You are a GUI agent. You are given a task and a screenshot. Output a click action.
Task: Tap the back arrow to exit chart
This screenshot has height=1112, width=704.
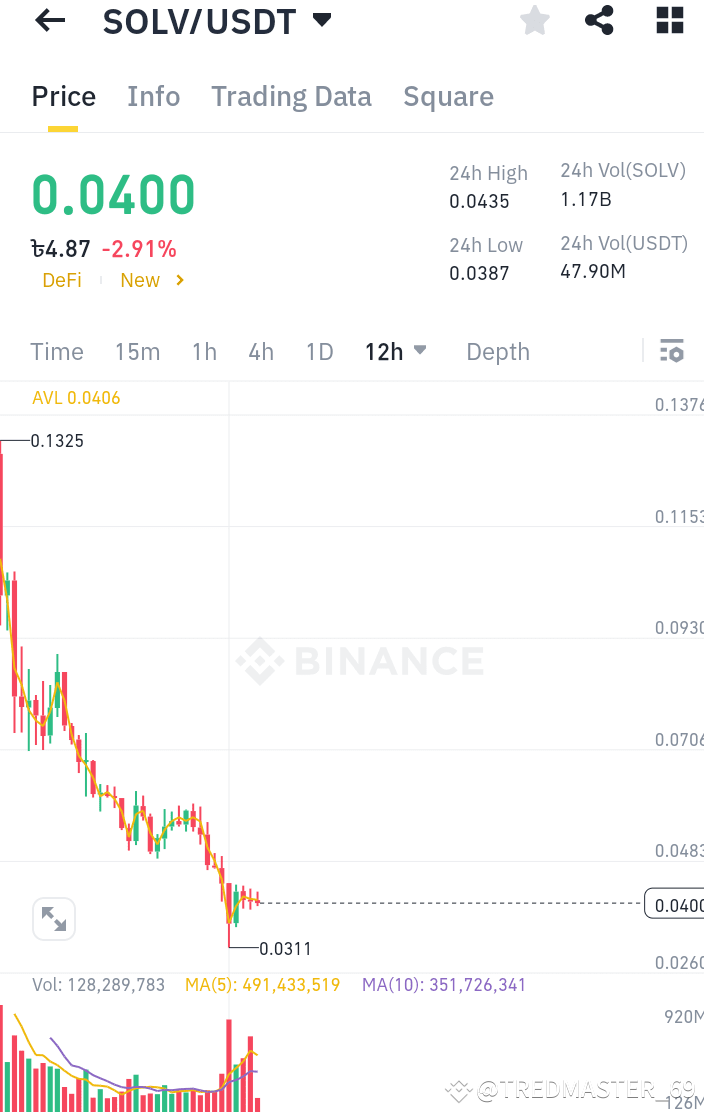(x=48, y=20)
